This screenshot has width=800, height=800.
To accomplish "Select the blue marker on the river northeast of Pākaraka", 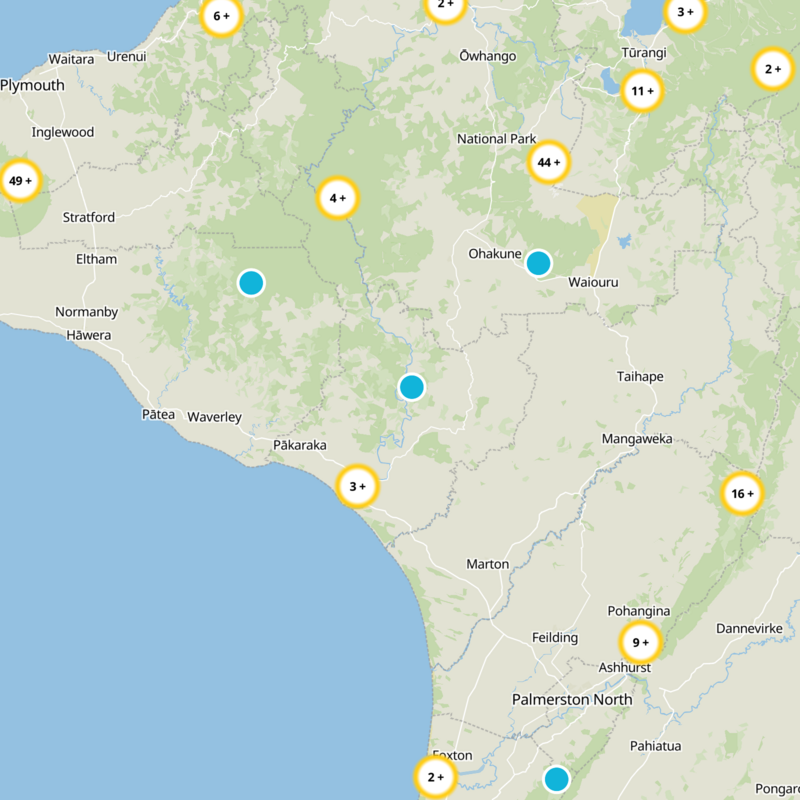I will click(412, 387).
